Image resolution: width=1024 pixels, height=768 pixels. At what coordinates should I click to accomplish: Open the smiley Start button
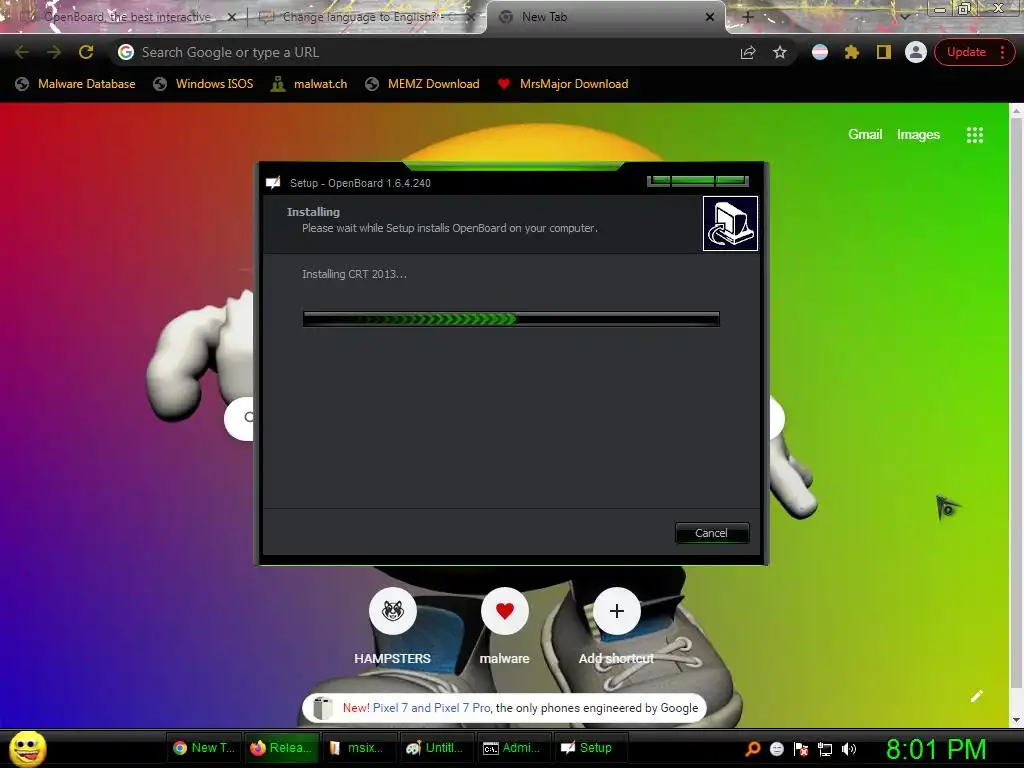(27, 748)
